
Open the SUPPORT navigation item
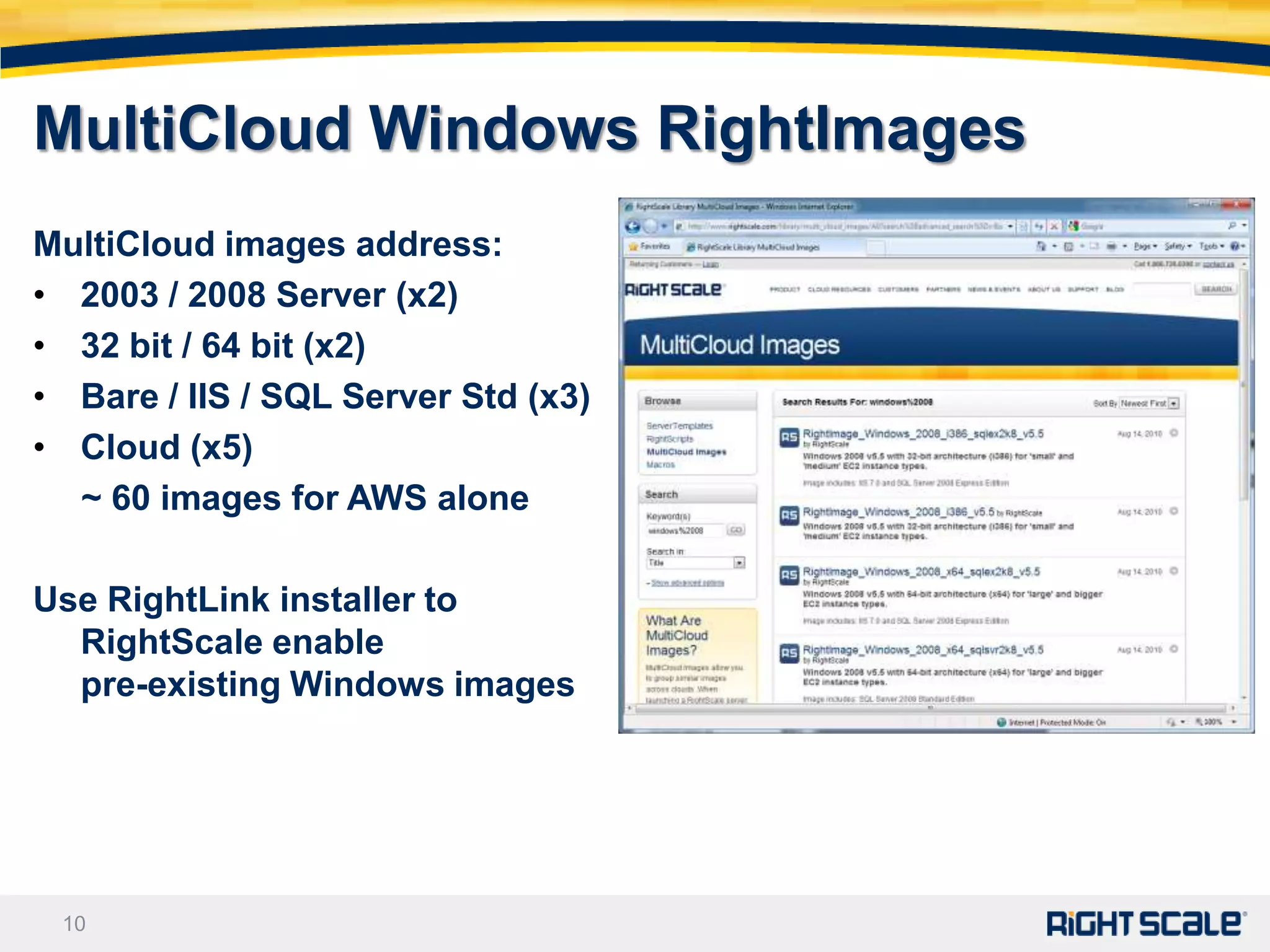[1083, 289]
